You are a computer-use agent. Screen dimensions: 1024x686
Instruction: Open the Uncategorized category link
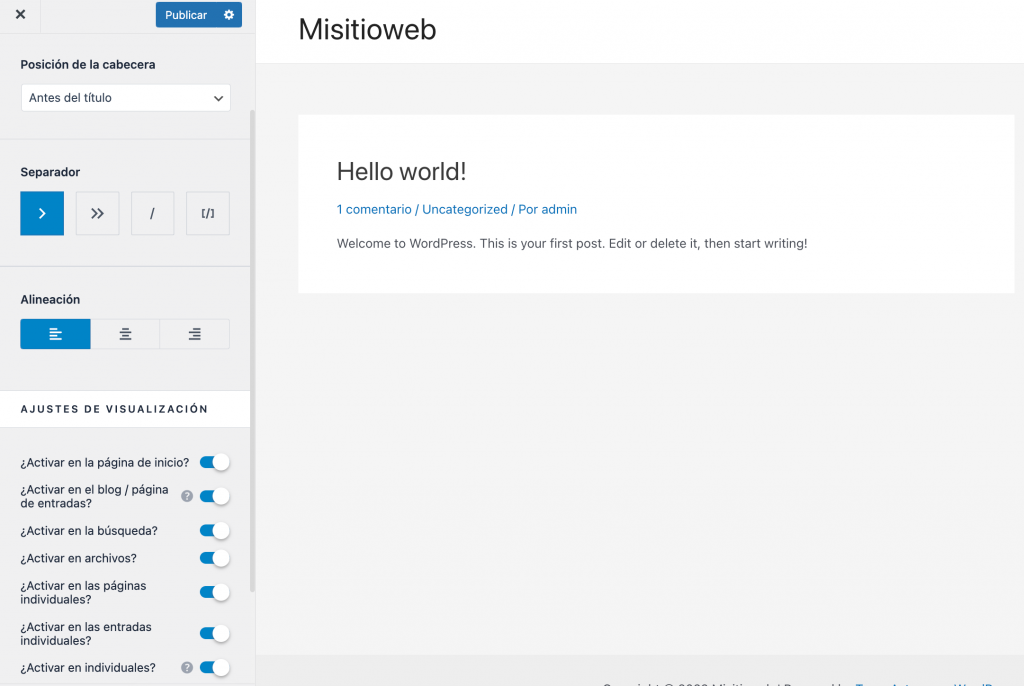(465, 209)
